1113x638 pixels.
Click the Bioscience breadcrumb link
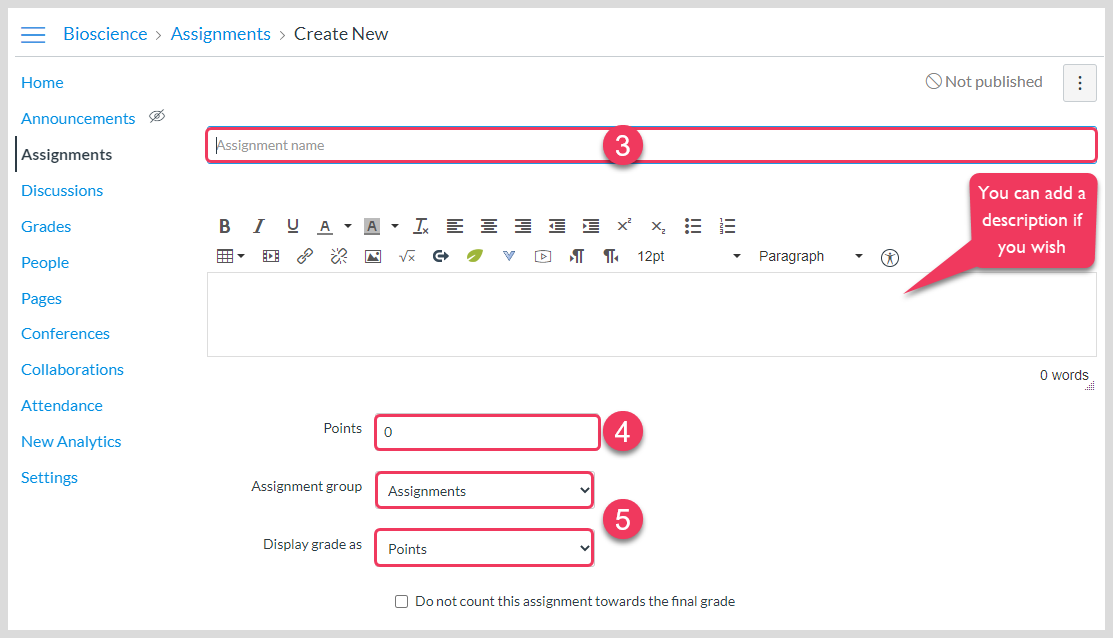(105, 34)
